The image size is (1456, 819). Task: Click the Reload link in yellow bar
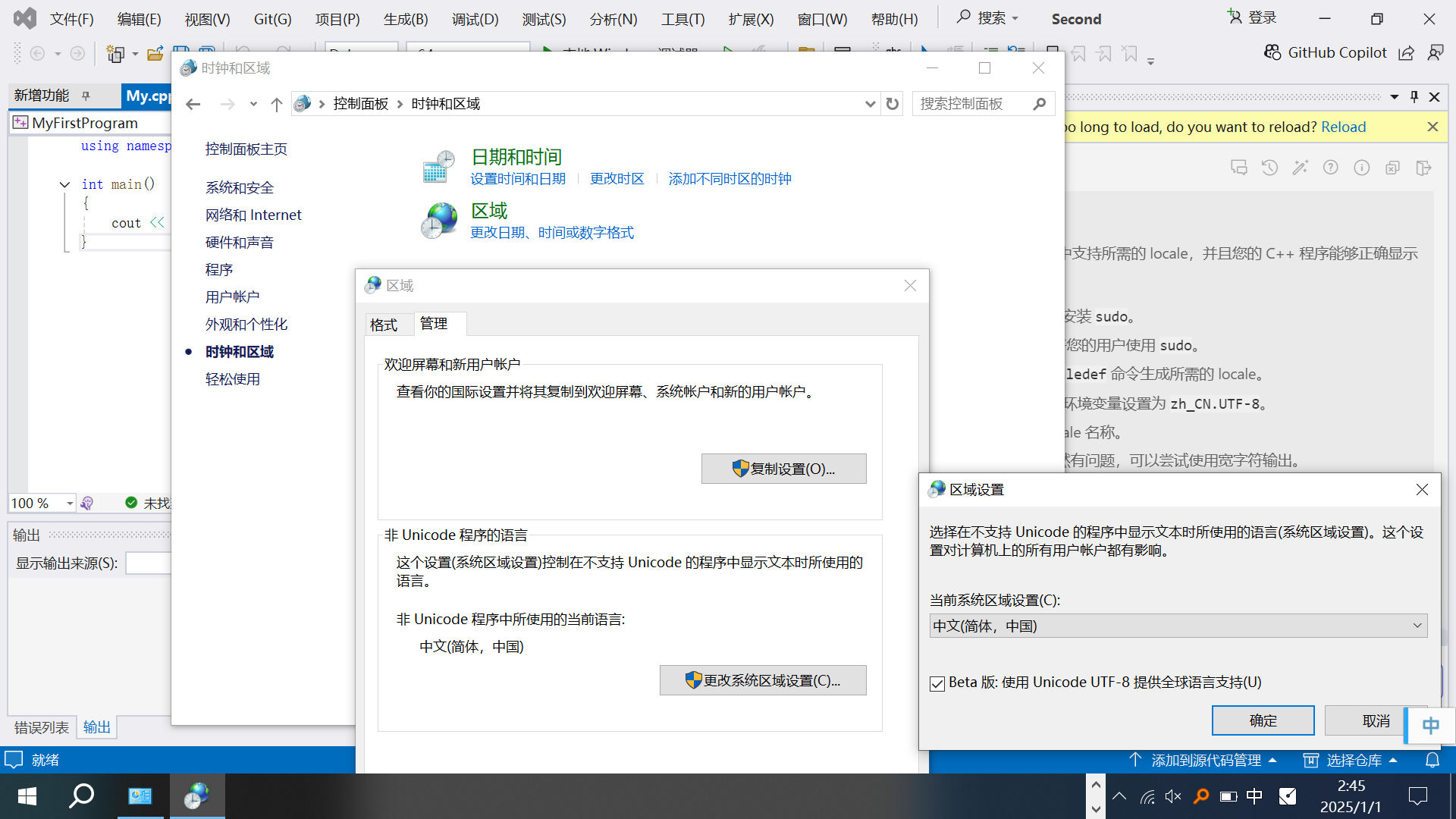(x=1343, y=127)
